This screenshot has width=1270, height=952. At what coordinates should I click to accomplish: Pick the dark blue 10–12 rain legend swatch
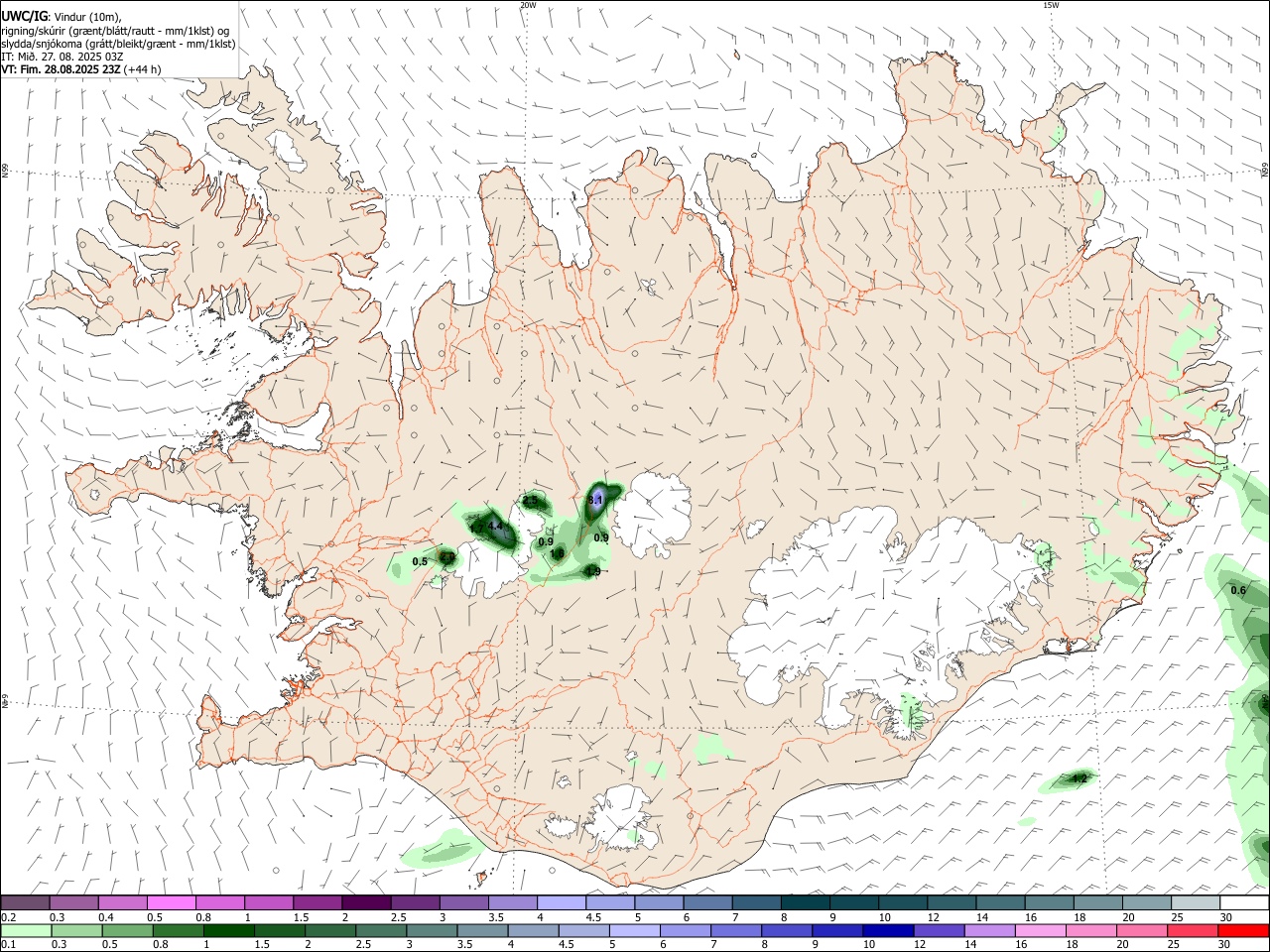887,930
